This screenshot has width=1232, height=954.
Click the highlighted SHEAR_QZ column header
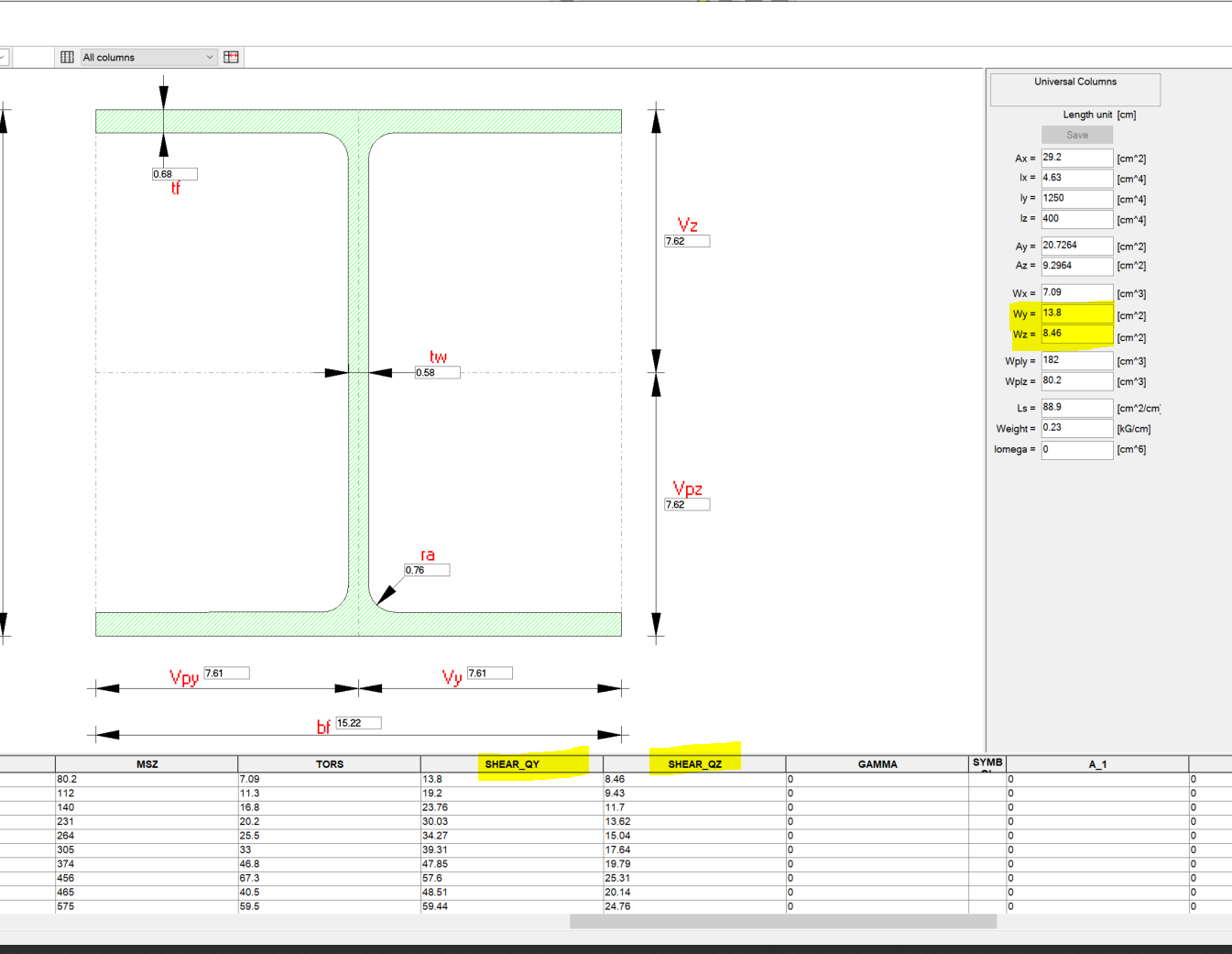pyautogui.click(x=694, y=763)
